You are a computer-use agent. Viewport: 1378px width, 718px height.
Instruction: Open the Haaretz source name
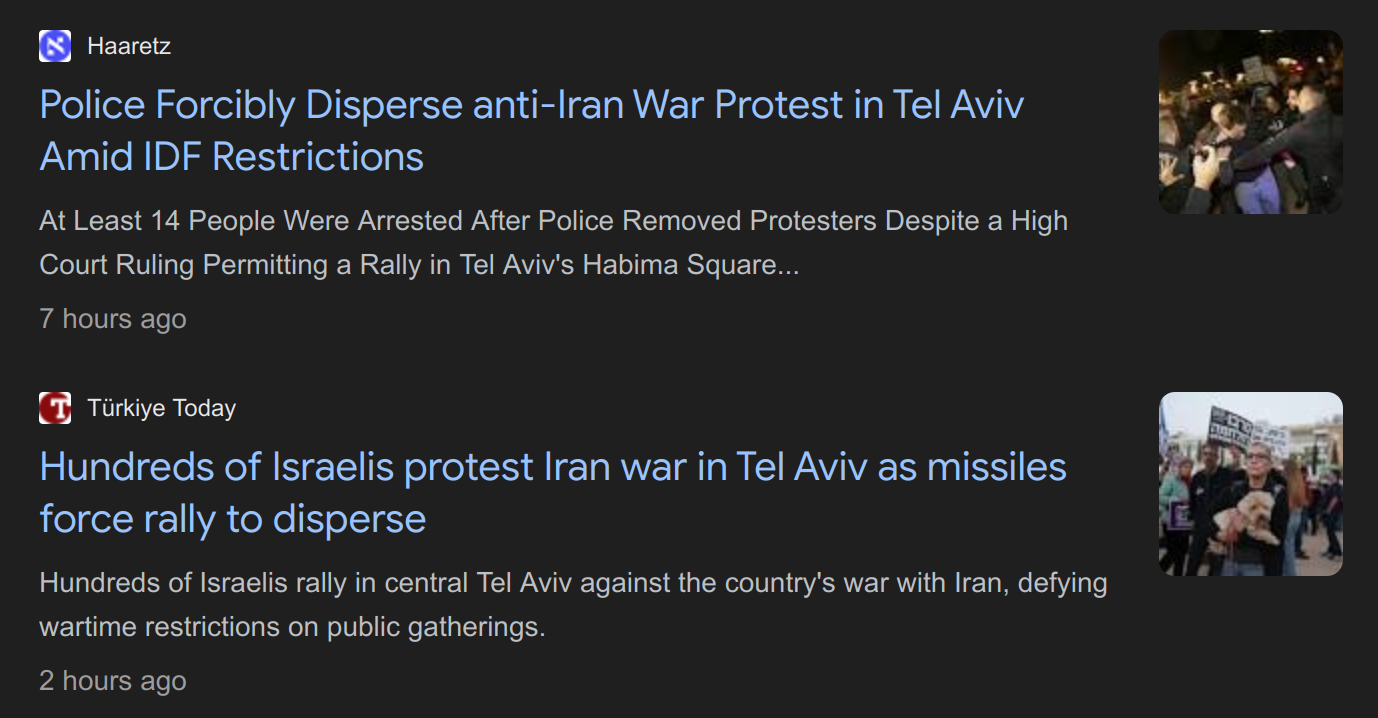point(129,46)
